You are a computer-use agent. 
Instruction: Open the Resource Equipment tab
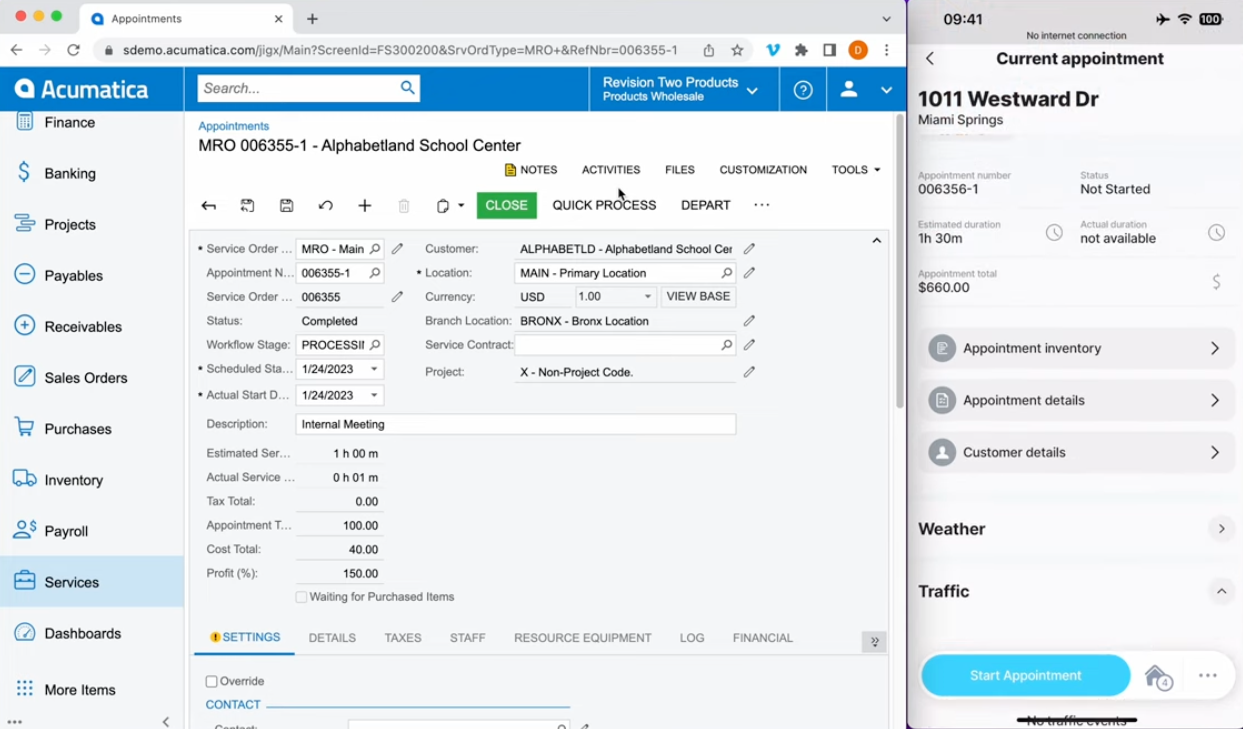tap(582, 638)
